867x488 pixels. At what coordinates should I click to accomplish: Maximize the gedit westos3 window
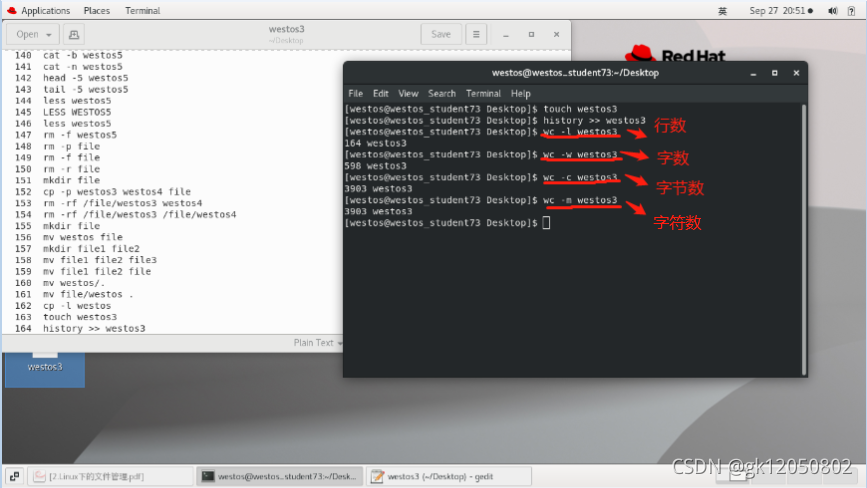[x=531, y=34]
